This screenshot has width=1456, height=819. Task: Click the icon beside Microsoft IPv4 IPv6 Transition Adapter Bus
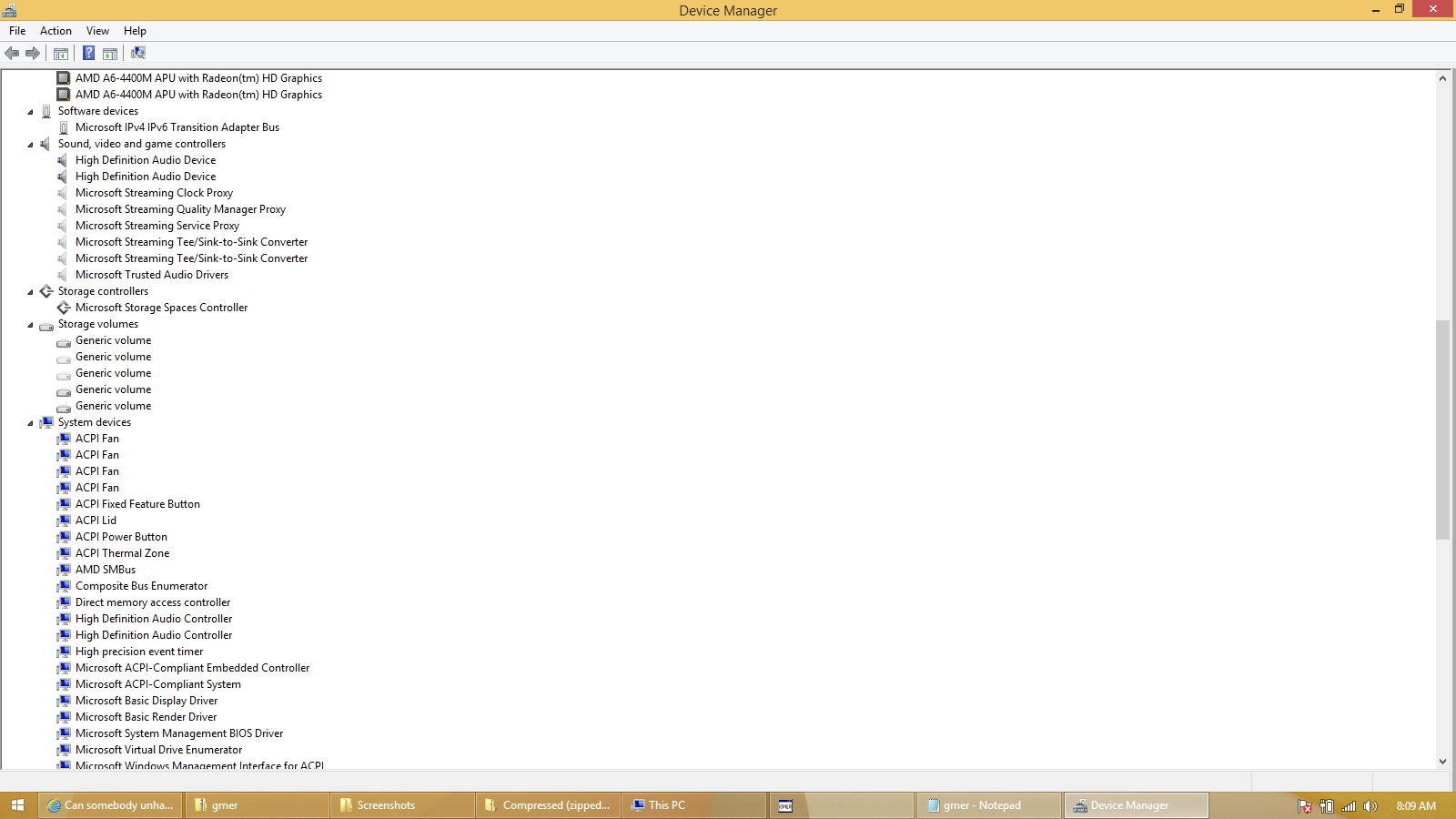[x=64, y=127]
